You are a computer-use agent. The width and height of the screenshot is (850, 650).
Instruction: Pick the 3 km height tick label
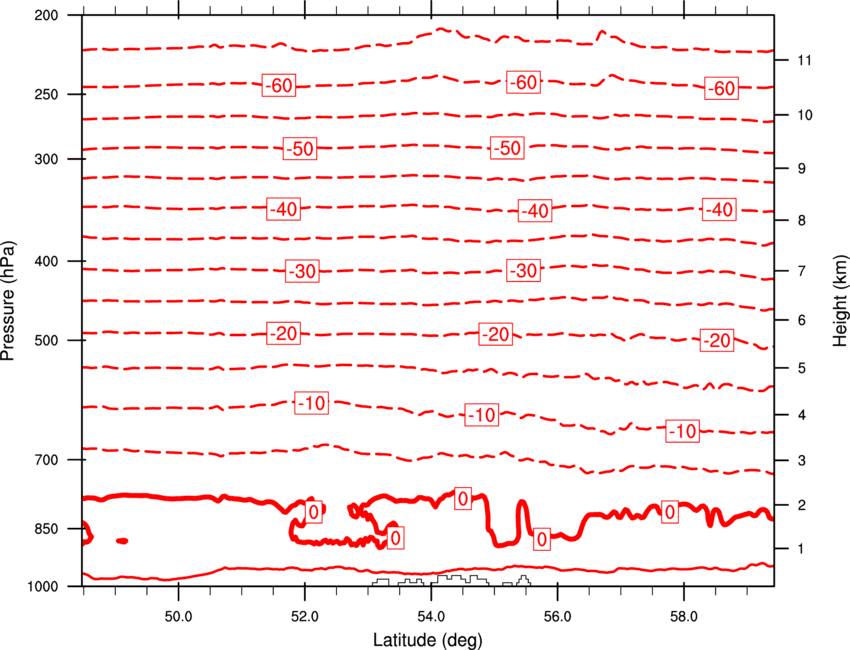pyautogui.click(x=802, y=460)
